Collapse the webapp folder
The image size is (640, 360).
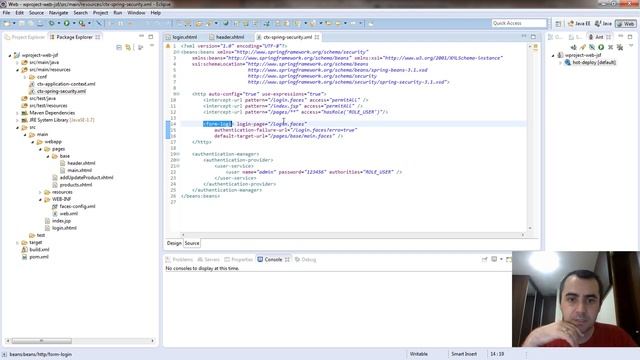(33, 142)
